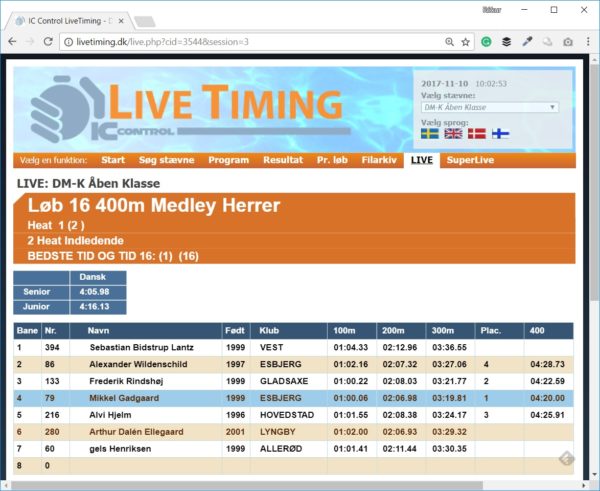Screen dimensions: 600x491
Task: Open the Vælg stævne dropdown
Action: [489, 107]
